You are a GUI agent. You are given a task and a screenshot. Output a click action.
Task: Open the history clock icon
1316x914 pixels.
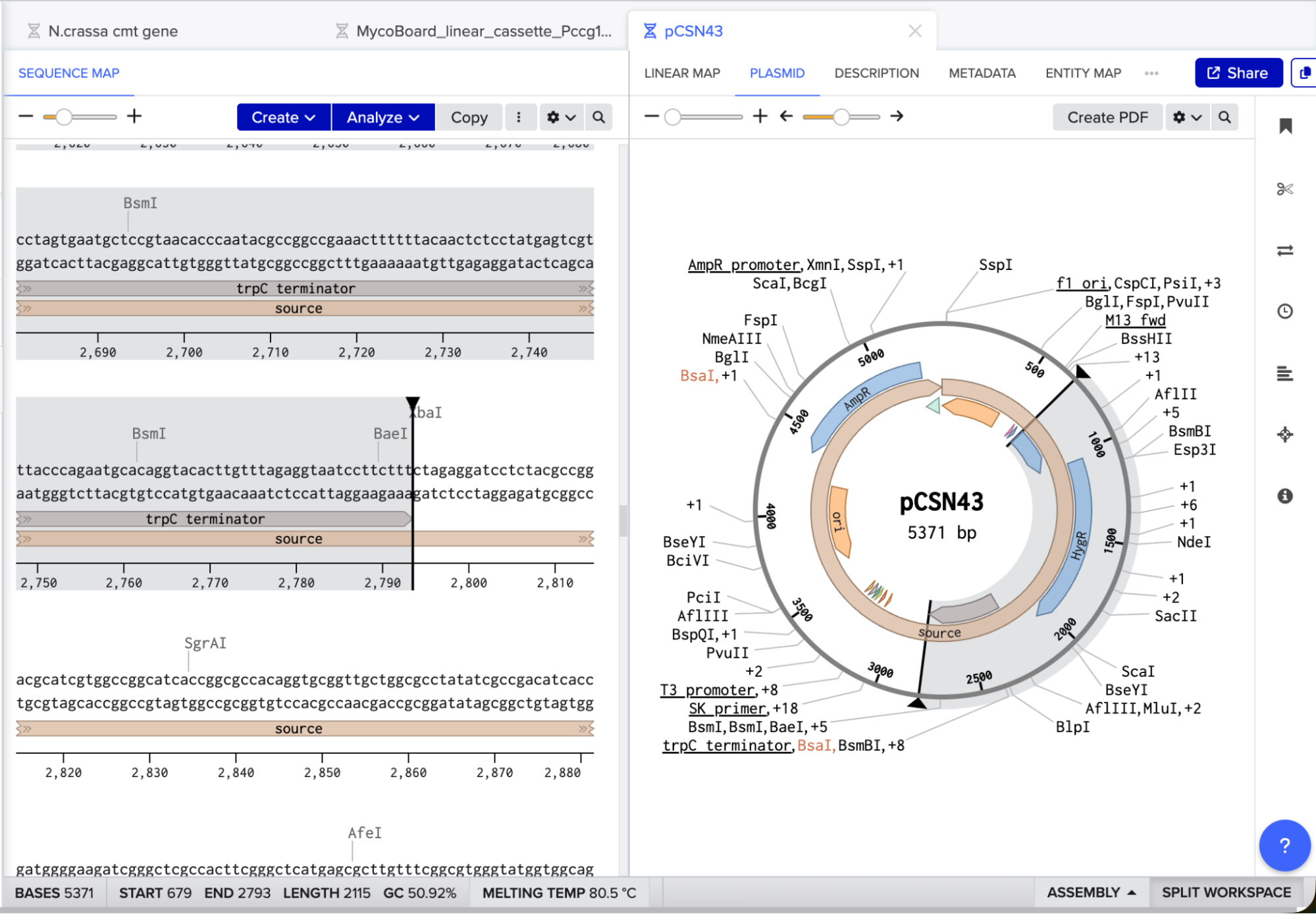point(1285,311)
